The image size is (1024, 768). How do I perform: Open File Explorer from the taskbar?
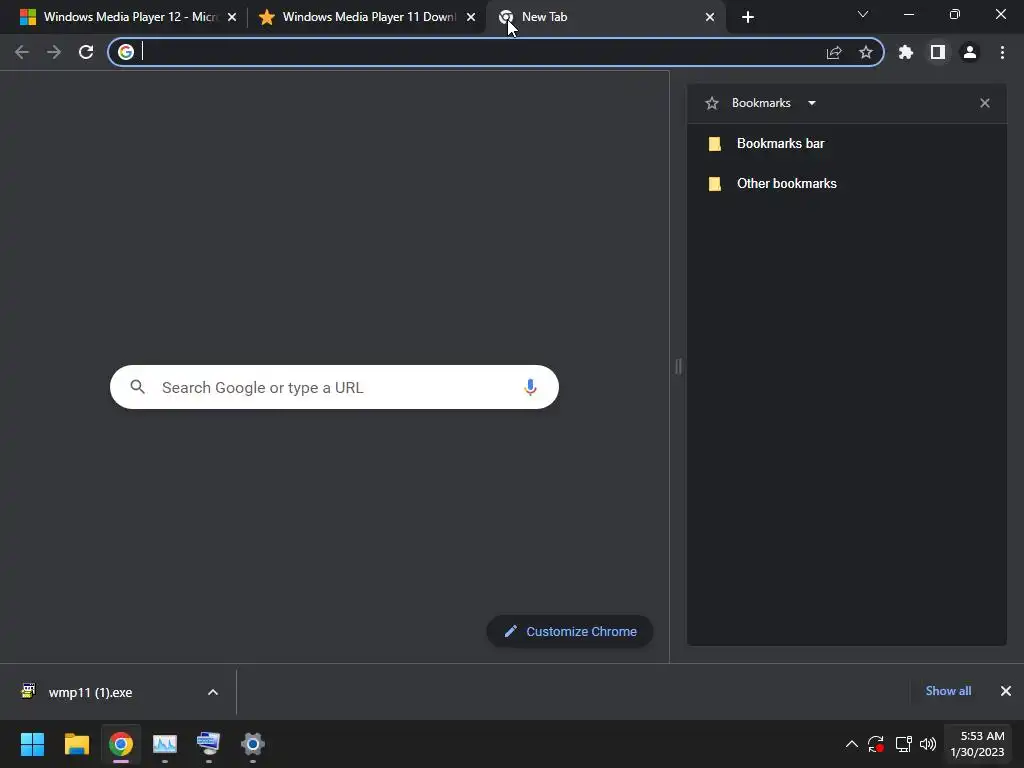pos(76,744)
